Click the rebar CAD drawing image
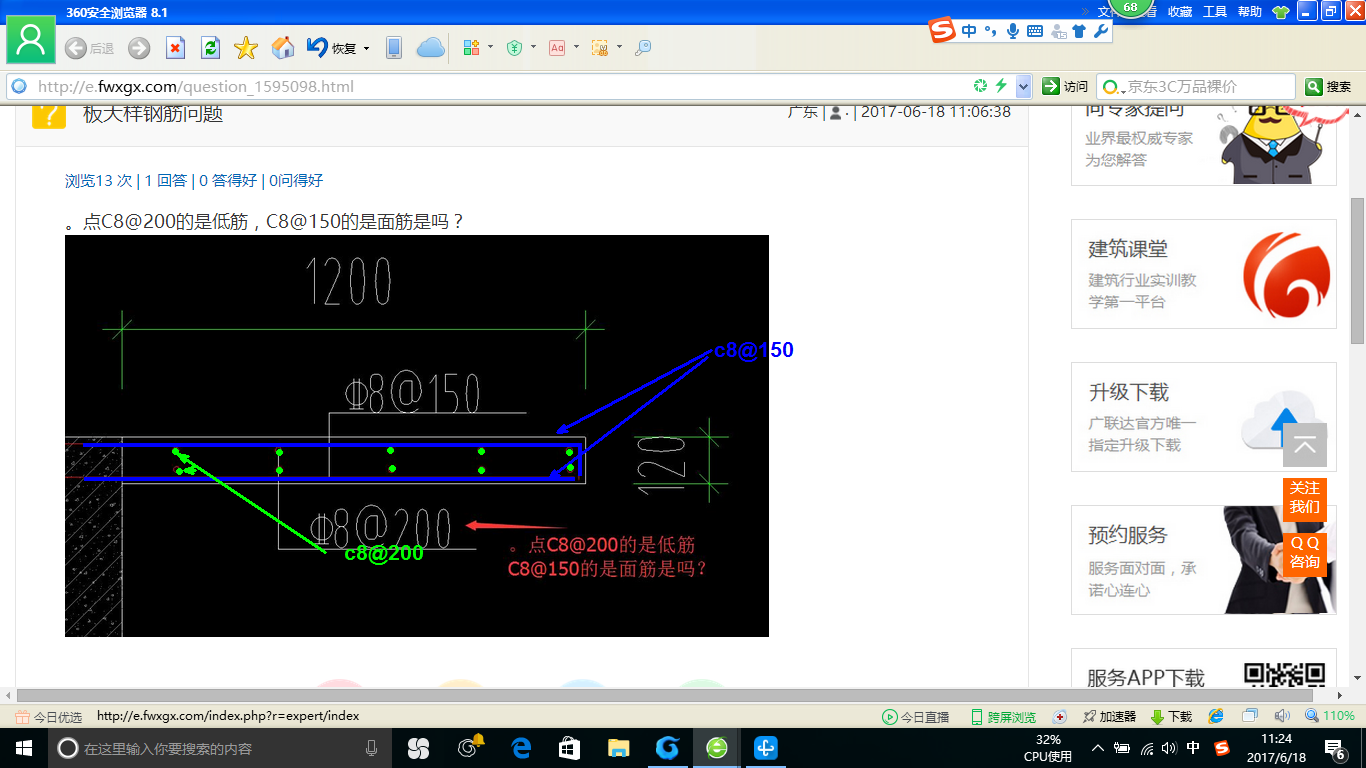The width and height of the screenshot is (1366, 768). [417, 436]
